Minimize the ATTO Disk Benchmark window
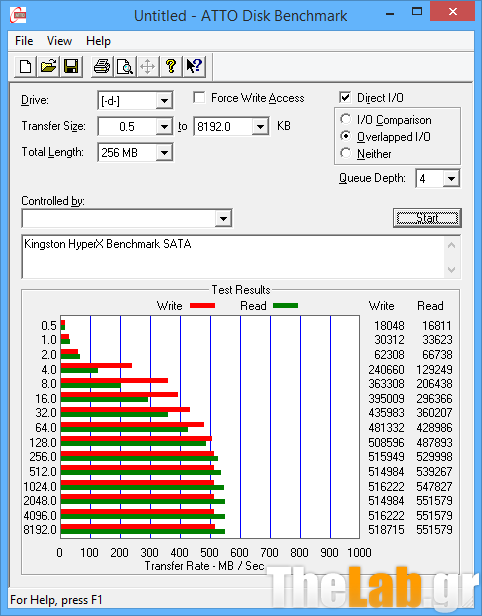 [x=390, y=13]
